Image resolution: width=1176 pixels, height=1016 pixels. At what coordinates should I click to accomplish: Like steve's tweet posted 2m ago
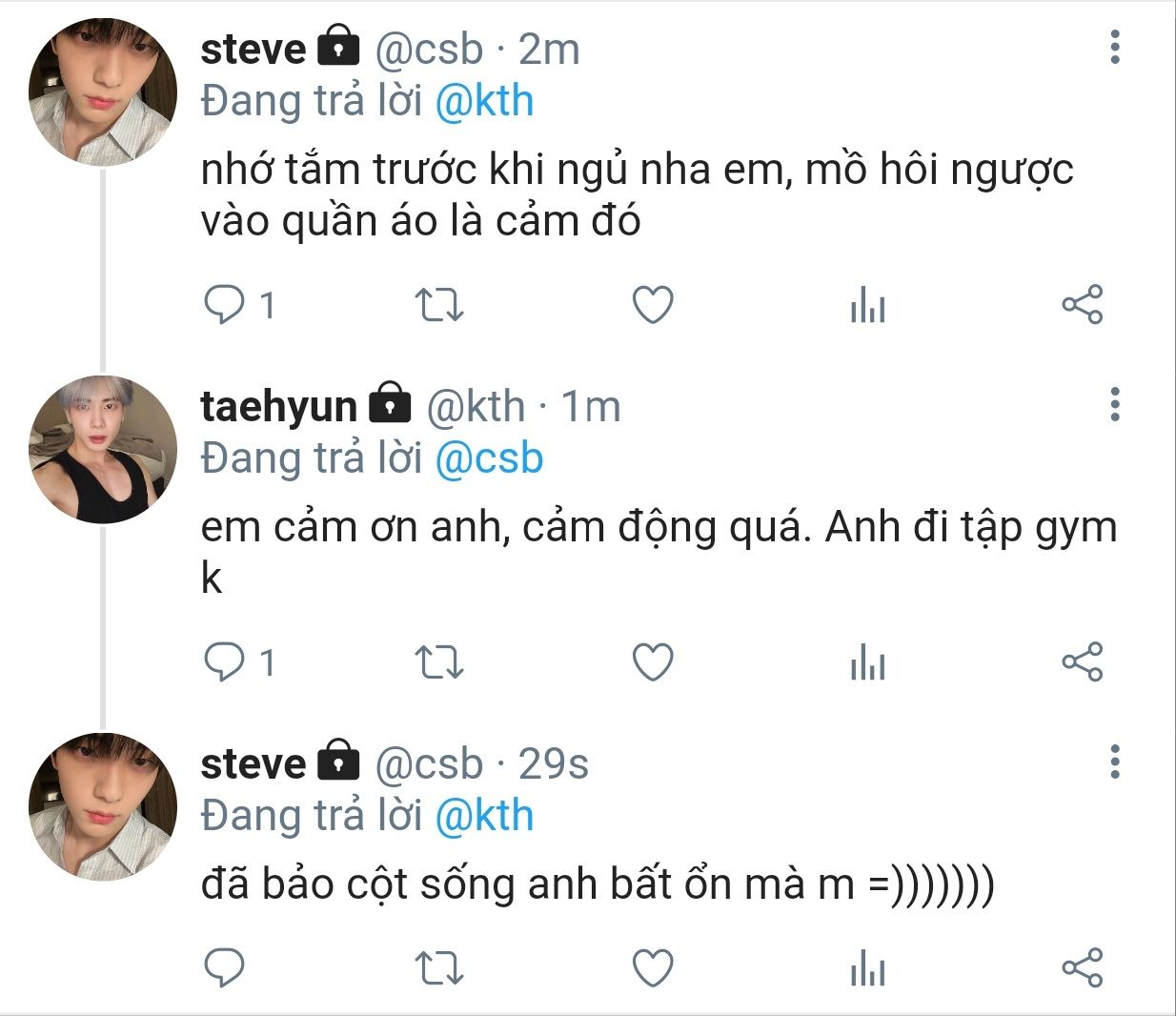coord(654,305)
